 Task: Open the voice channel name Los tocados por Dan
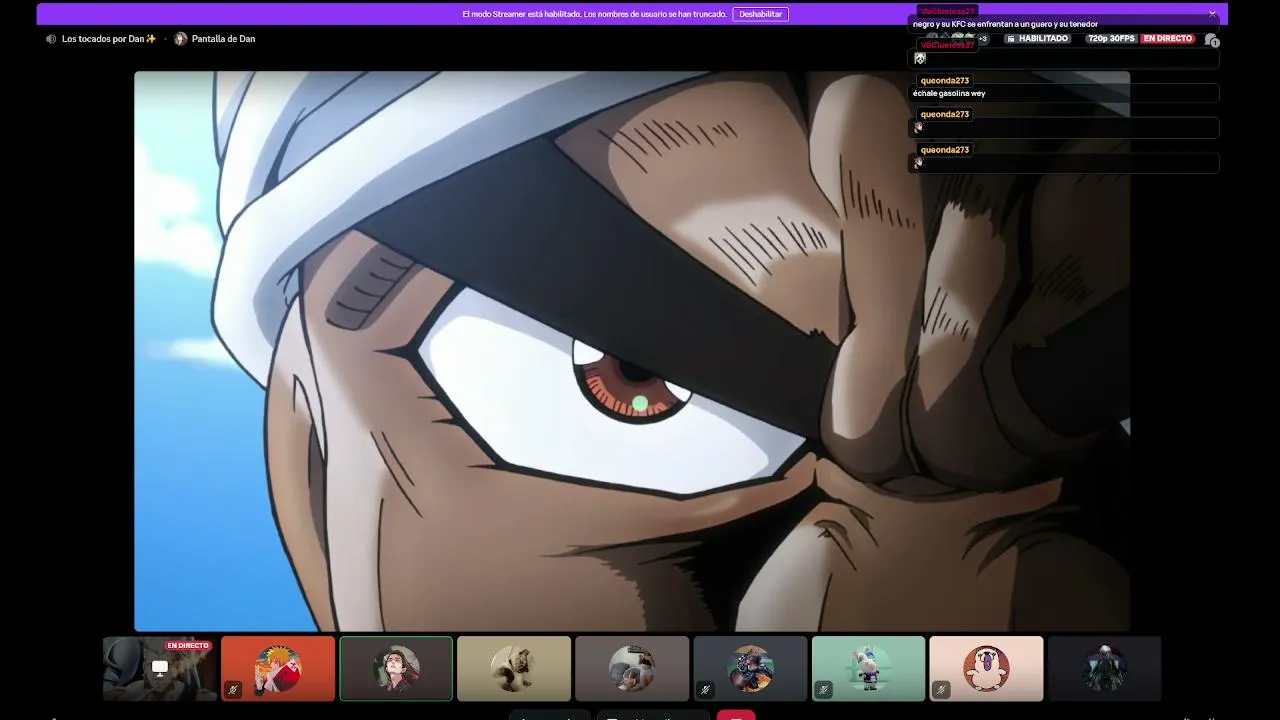(109, 39)
